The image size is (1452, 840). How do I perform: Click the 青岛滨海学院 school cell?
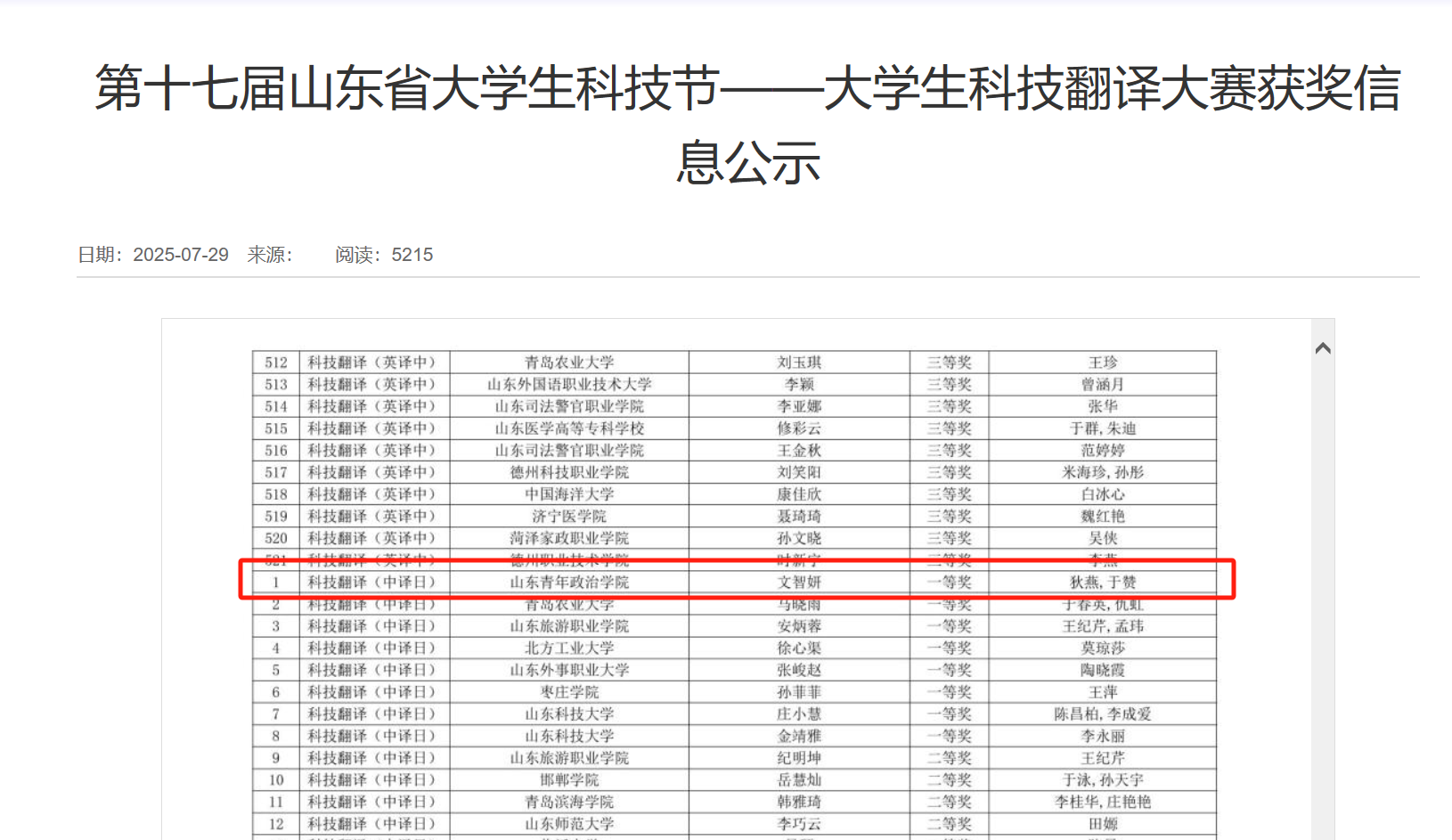pyautogui.click(x=569, y=802)
